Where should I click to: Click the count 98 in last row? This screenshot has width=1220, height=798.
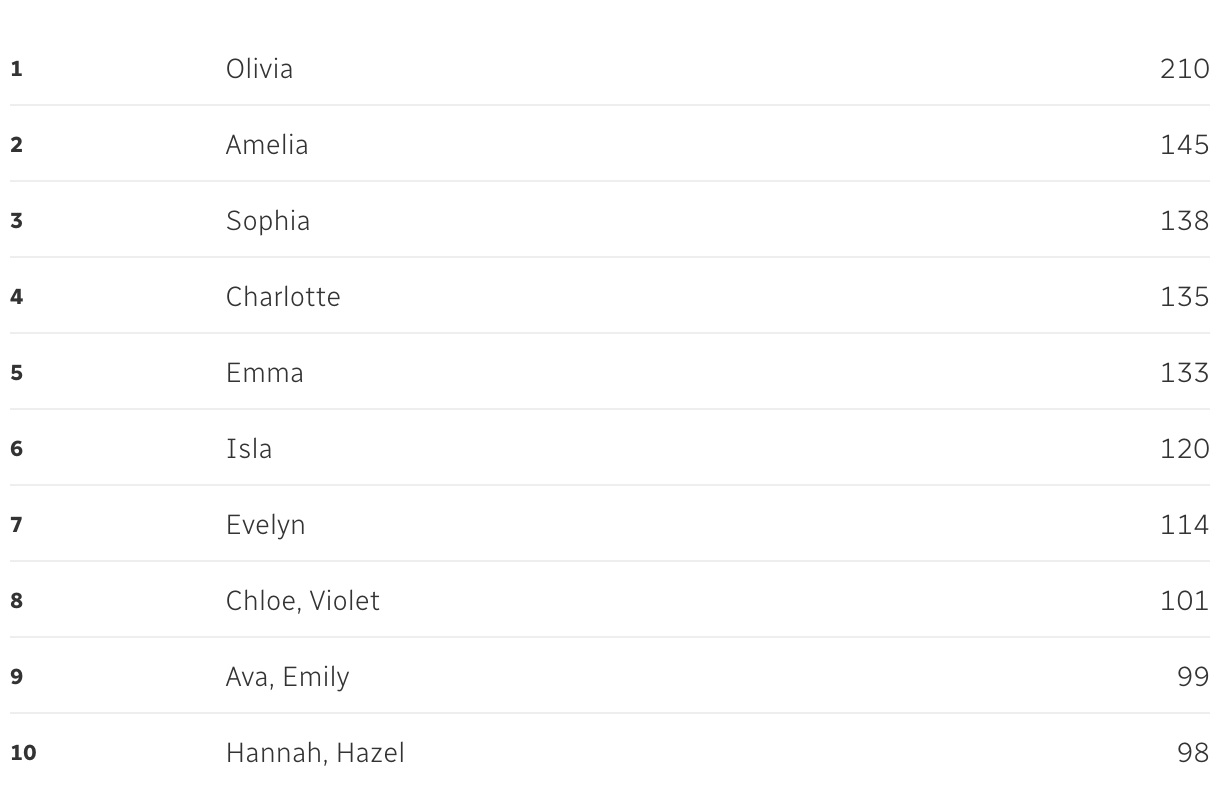tap(1193, 753)
